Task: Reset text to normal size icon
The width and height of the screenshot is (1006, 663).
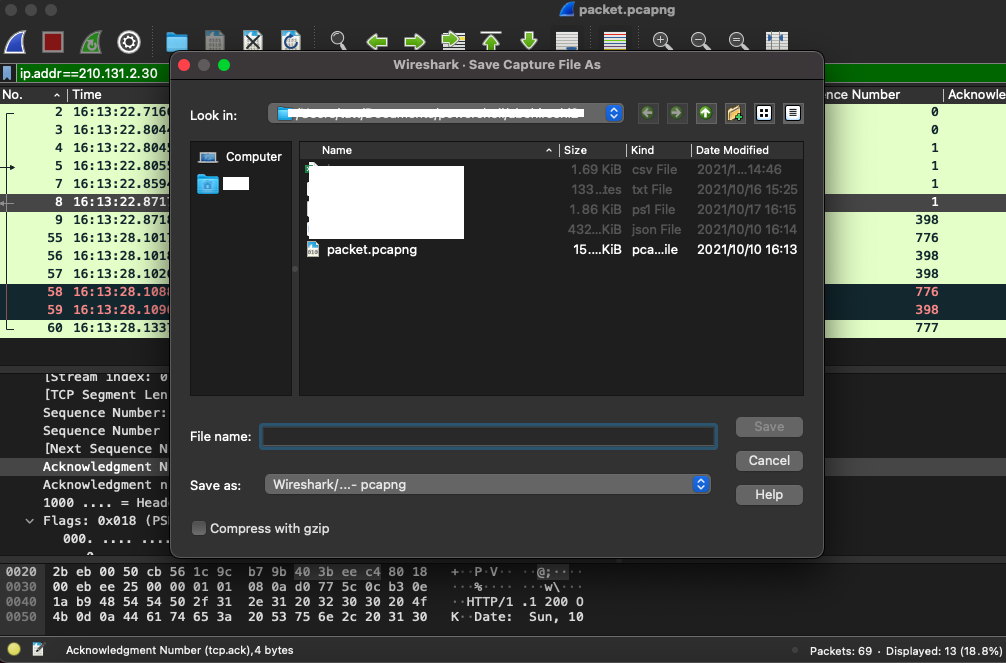Action: 738,41
